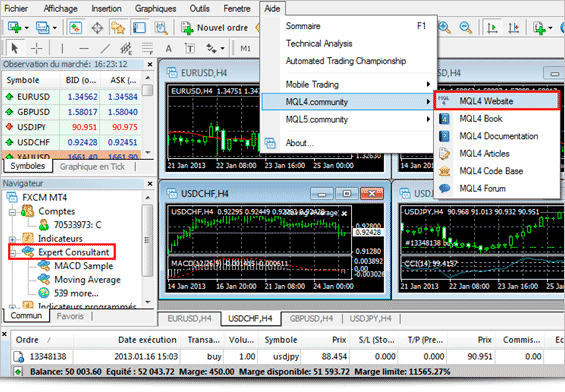Collapse the Comptes tree node
This screenshot has height=392, width=565.
13,212
